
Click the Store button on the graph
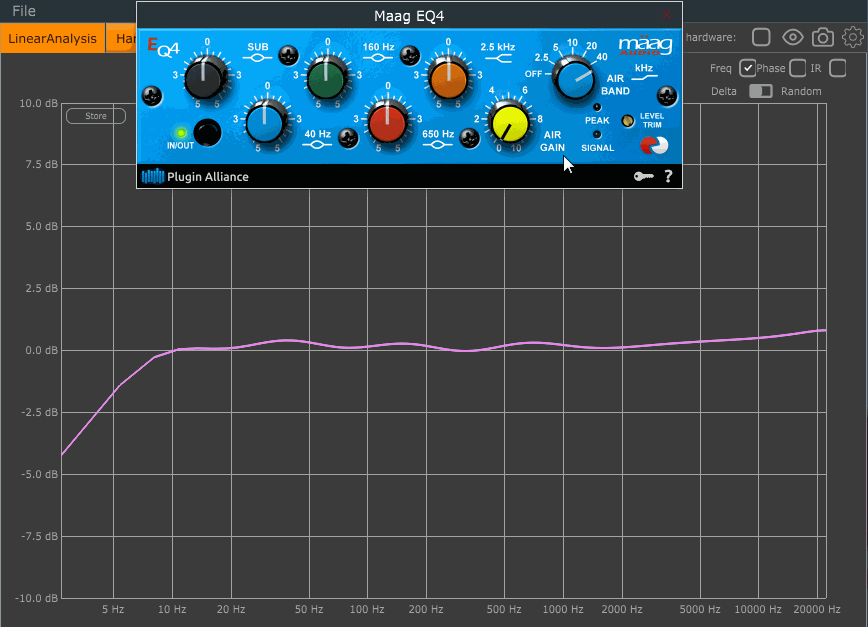tap(96, 116)
